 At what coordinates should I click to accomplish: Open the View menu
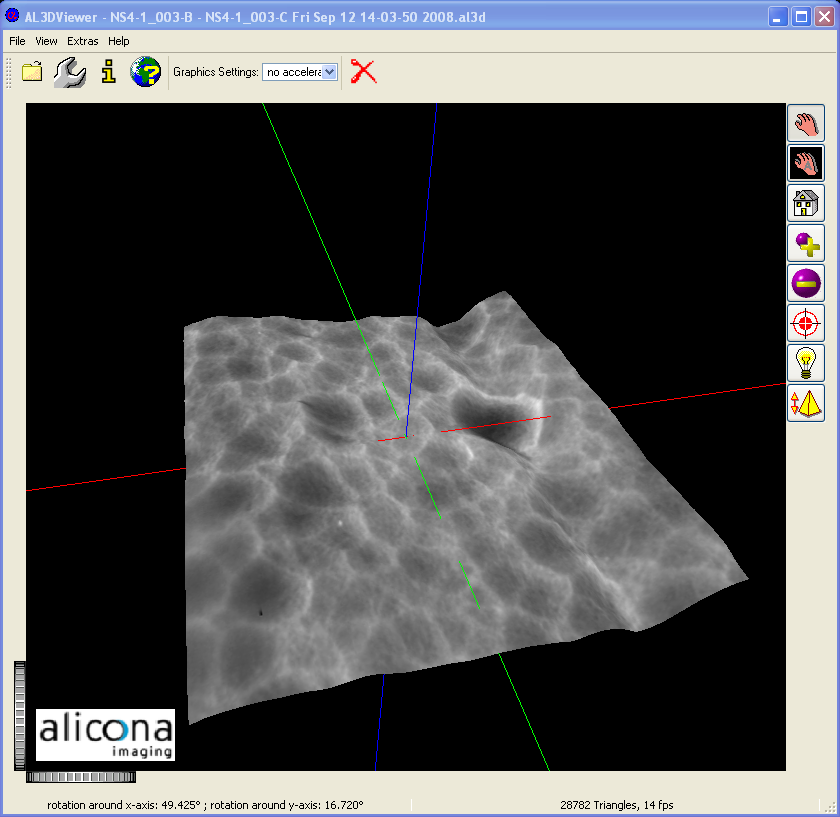[46, 41]
